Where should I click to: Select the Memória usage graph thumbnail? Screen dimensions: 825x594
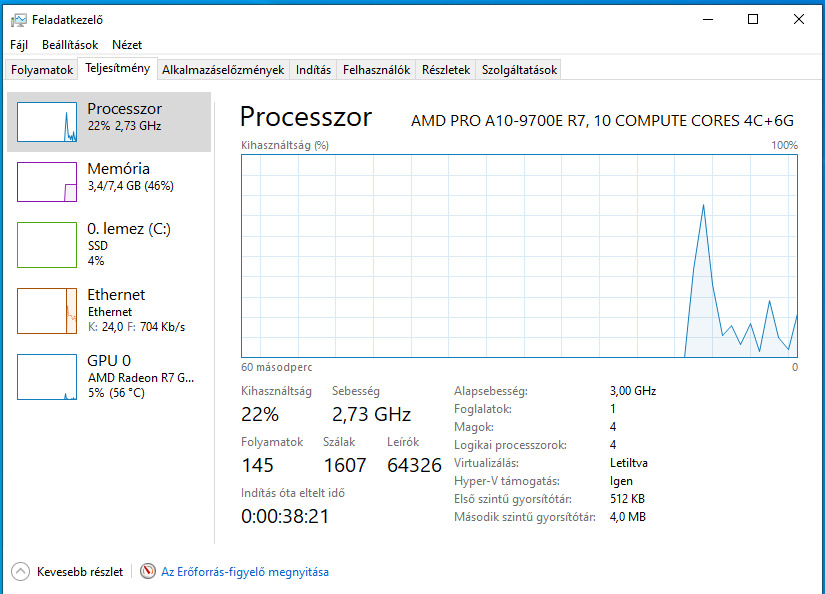tap(47, 181)
